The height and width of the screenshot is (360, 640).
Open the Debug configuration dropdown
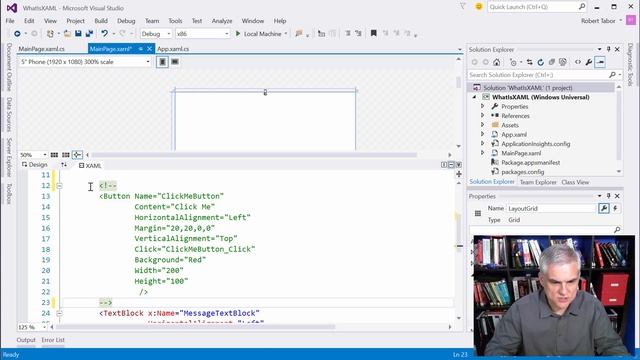tap(156, 34)
